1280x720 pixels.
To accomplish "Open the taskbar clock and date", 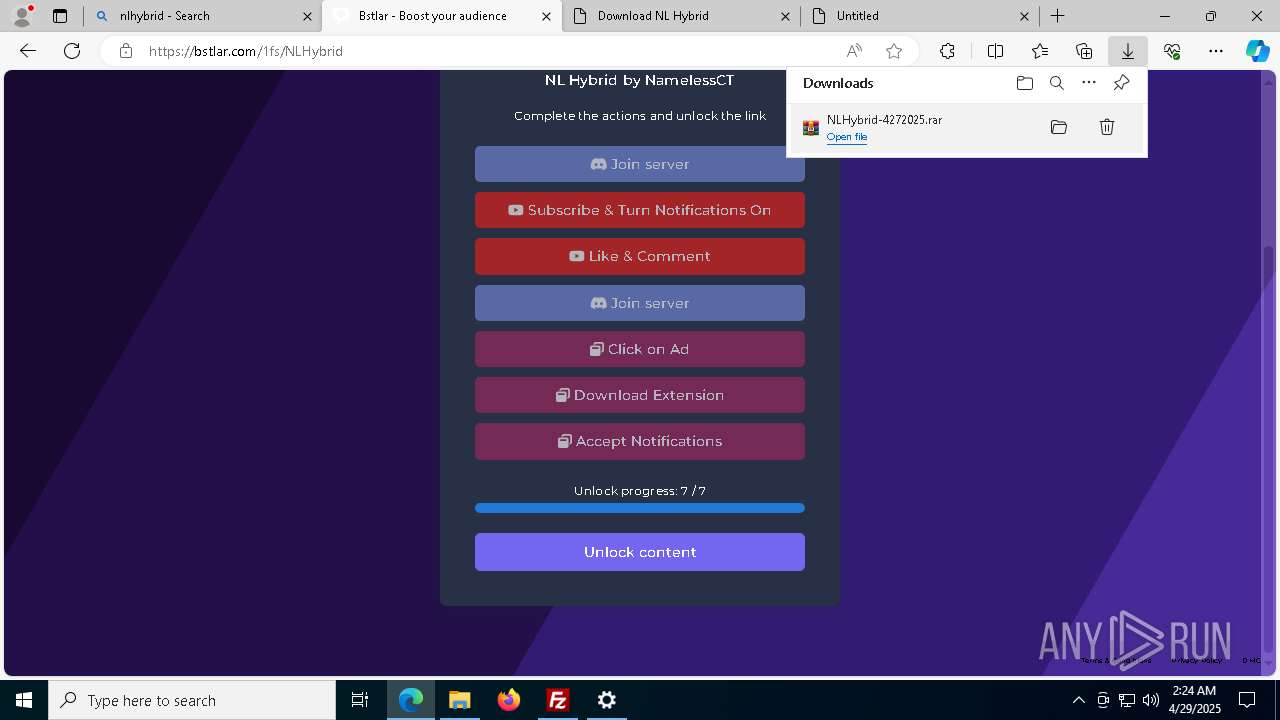I will (x=1194, y=700).
